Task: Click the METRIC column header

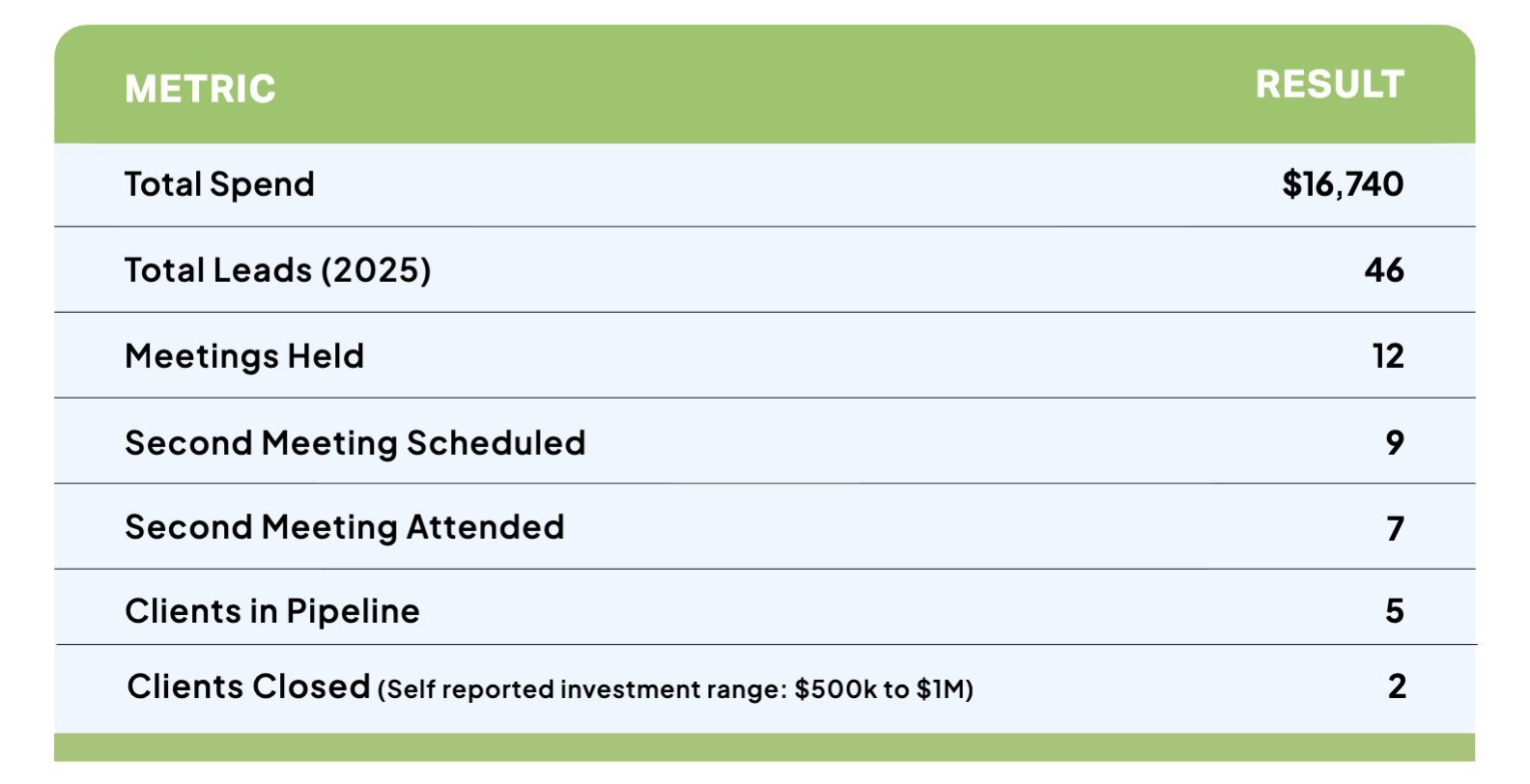Action: click(x=200, y=89)
